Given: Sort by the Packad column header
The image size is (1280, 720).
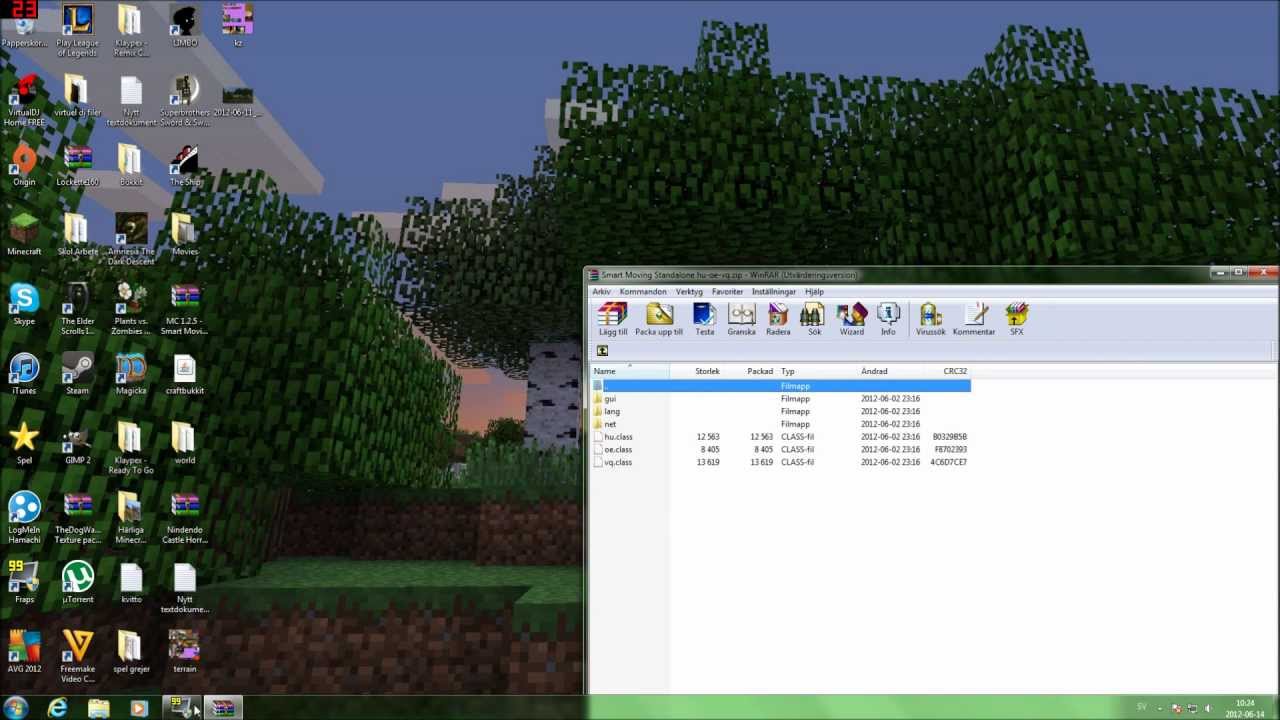Looking at the screenshot, I should (x=750, y=371).
